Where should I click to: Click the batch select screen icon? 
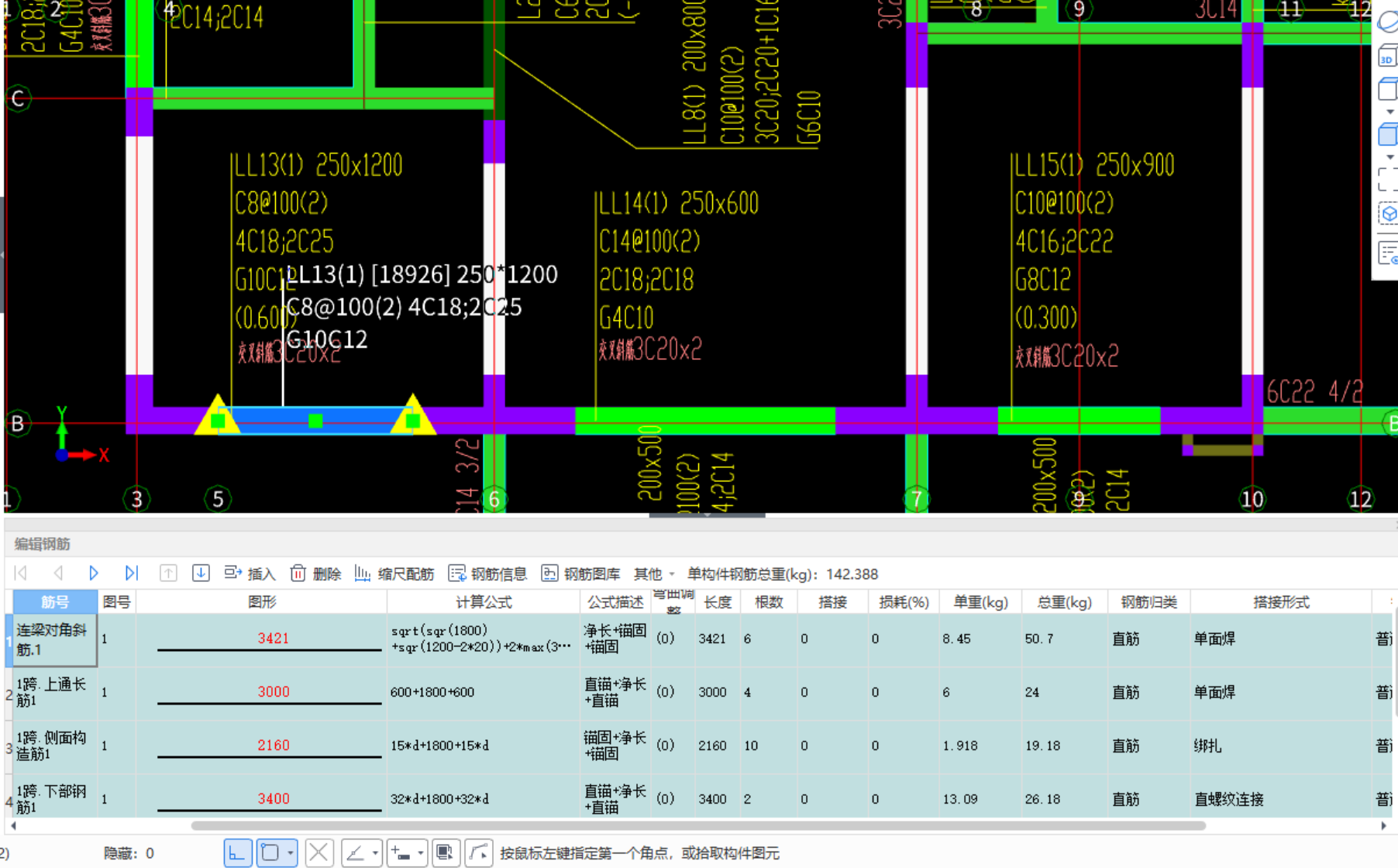click(445, 853)
